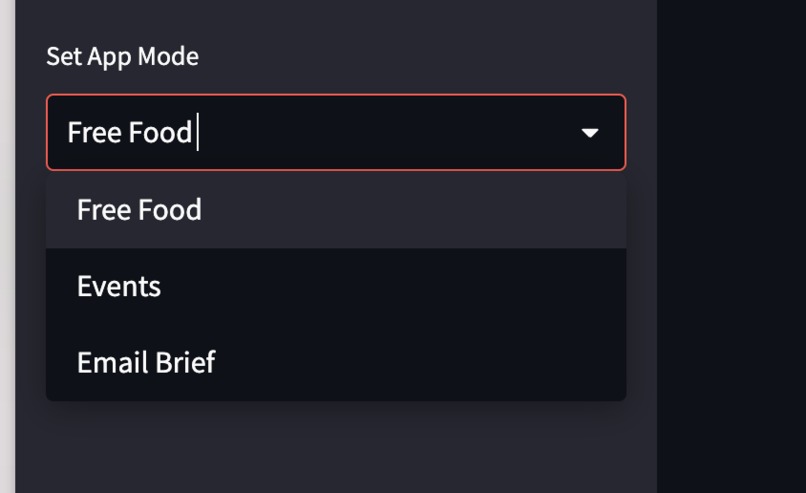Place cursor after the text Free Food
Screen dimensions: 806x493
pos(197,133)
